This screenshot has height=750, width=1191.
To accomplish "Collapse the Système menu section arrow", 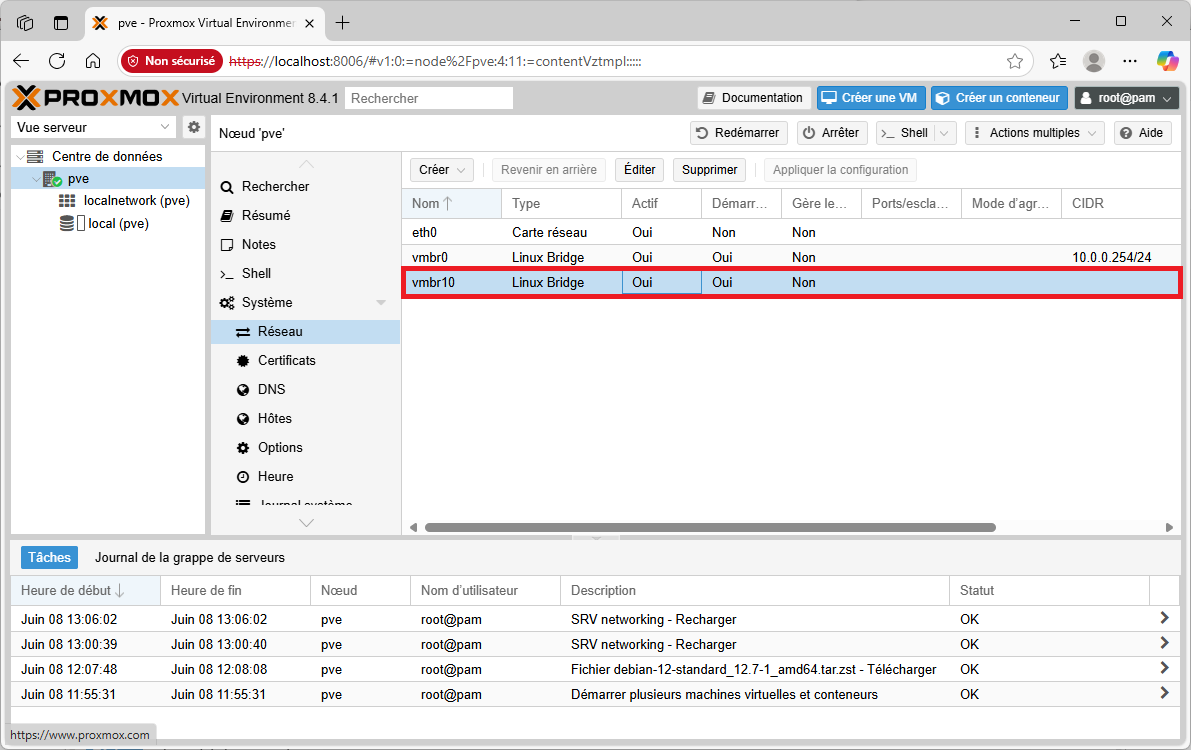I will [x=381, y=302].
